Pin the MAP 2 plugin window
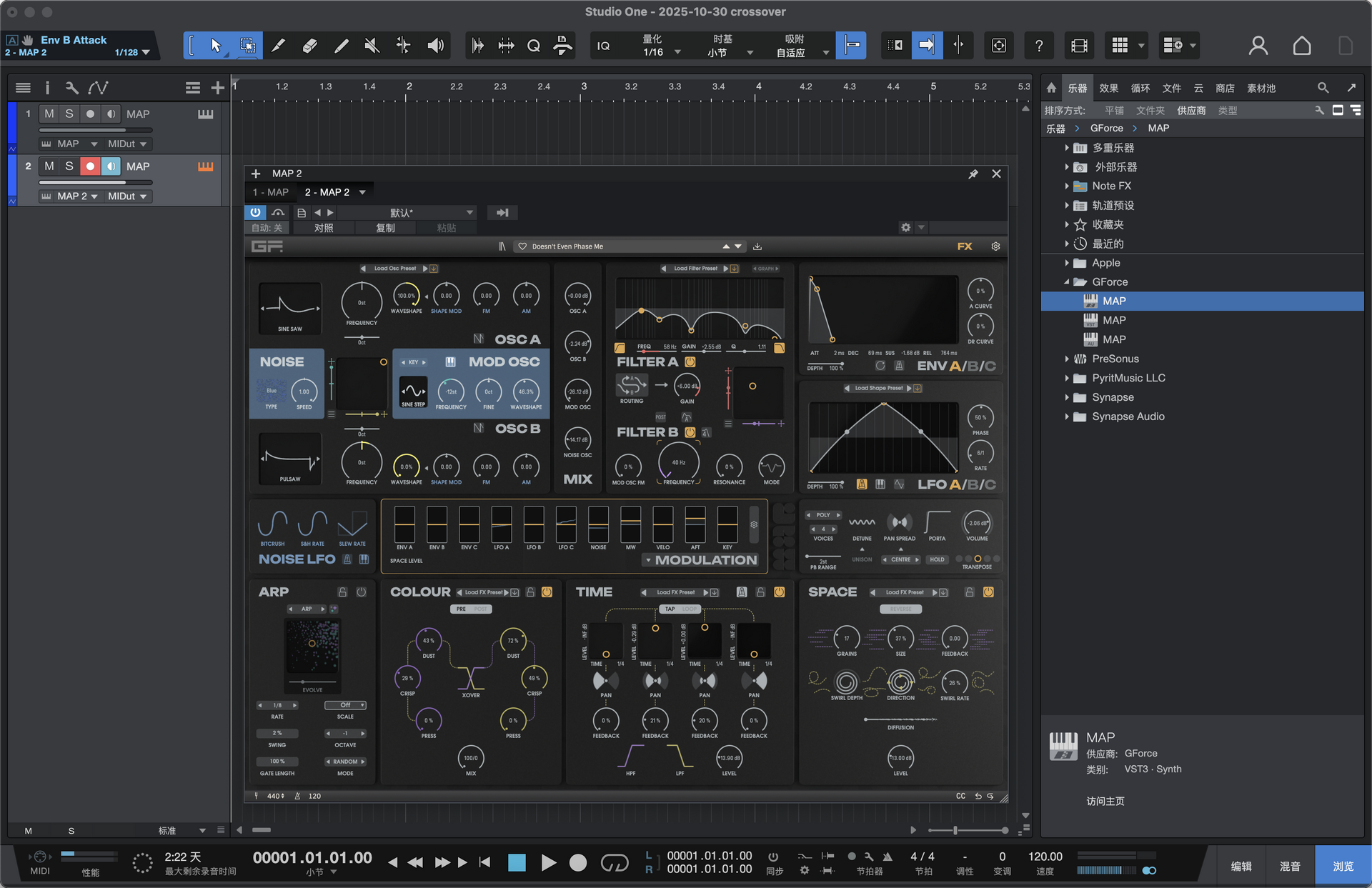1372x888 pixels. [973, 174]
